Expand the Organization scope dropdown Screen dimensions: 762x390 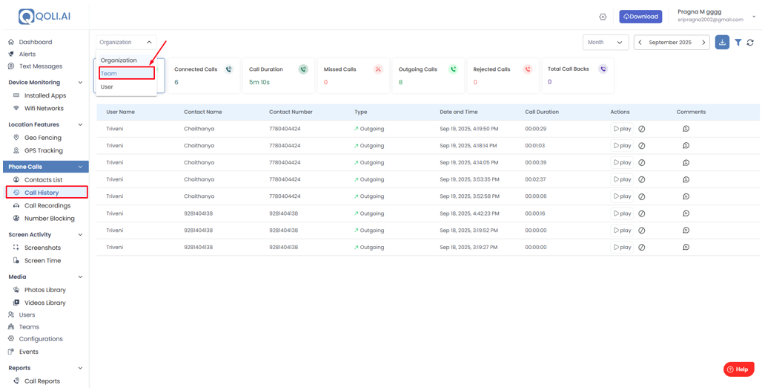coord(126,42)
